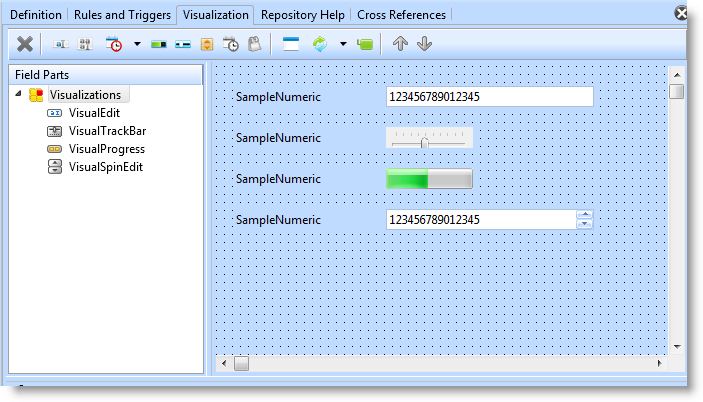703x402 pixels.
Task: Click the vertical scrollbar up arrow
Action: 677,75
